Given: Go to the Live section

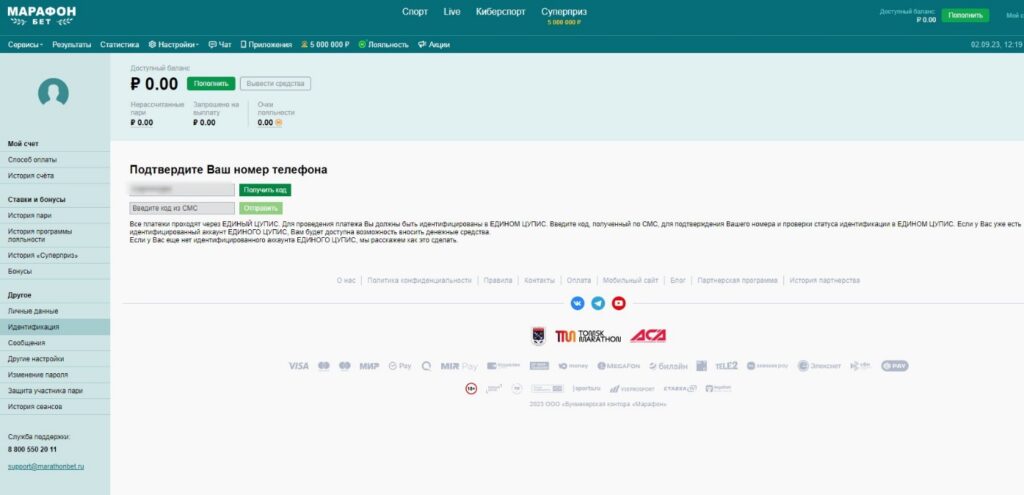Looking at the screenshot, I should pos(451,12).
